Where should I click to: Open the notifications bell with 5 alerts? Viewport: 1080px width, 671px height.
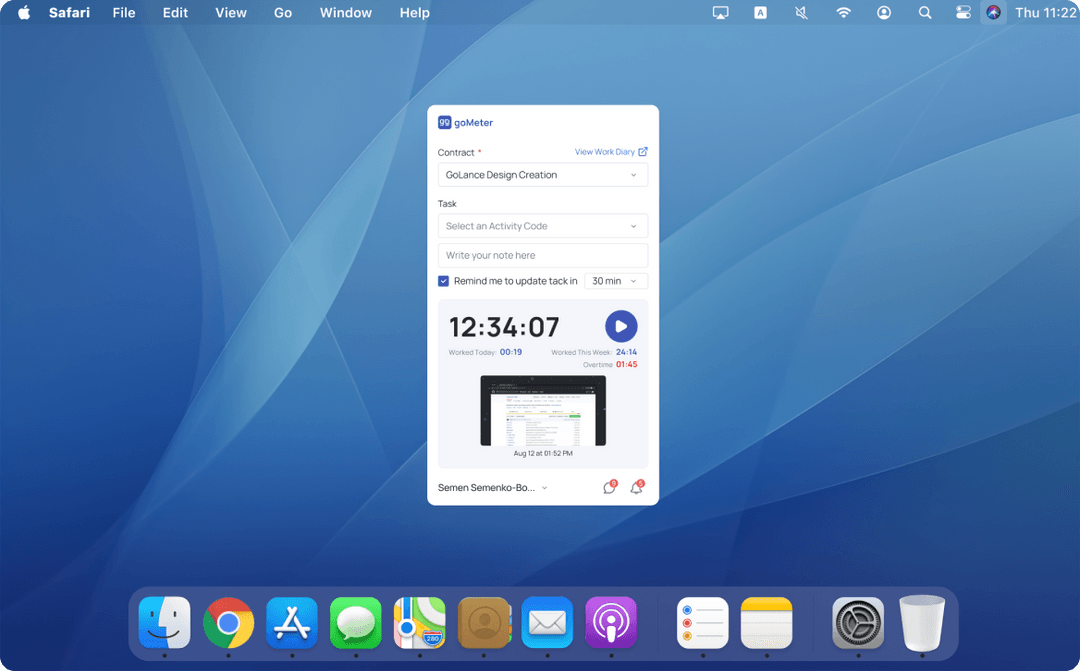tap(637, 487)
